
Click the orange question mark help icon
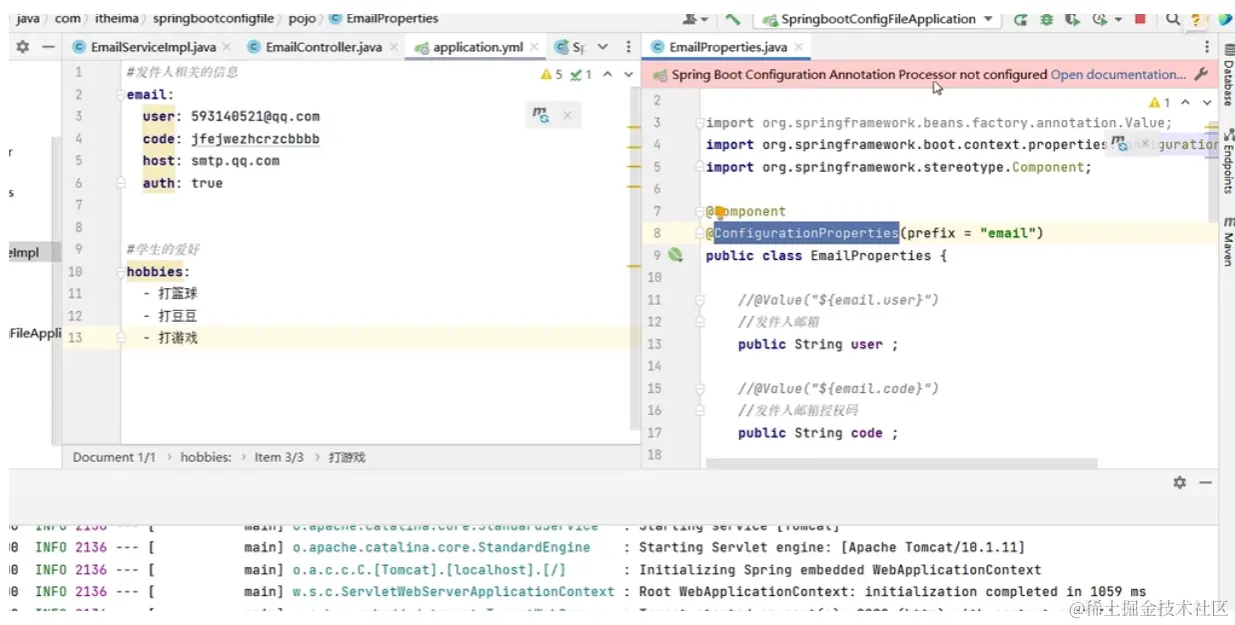1196,19
